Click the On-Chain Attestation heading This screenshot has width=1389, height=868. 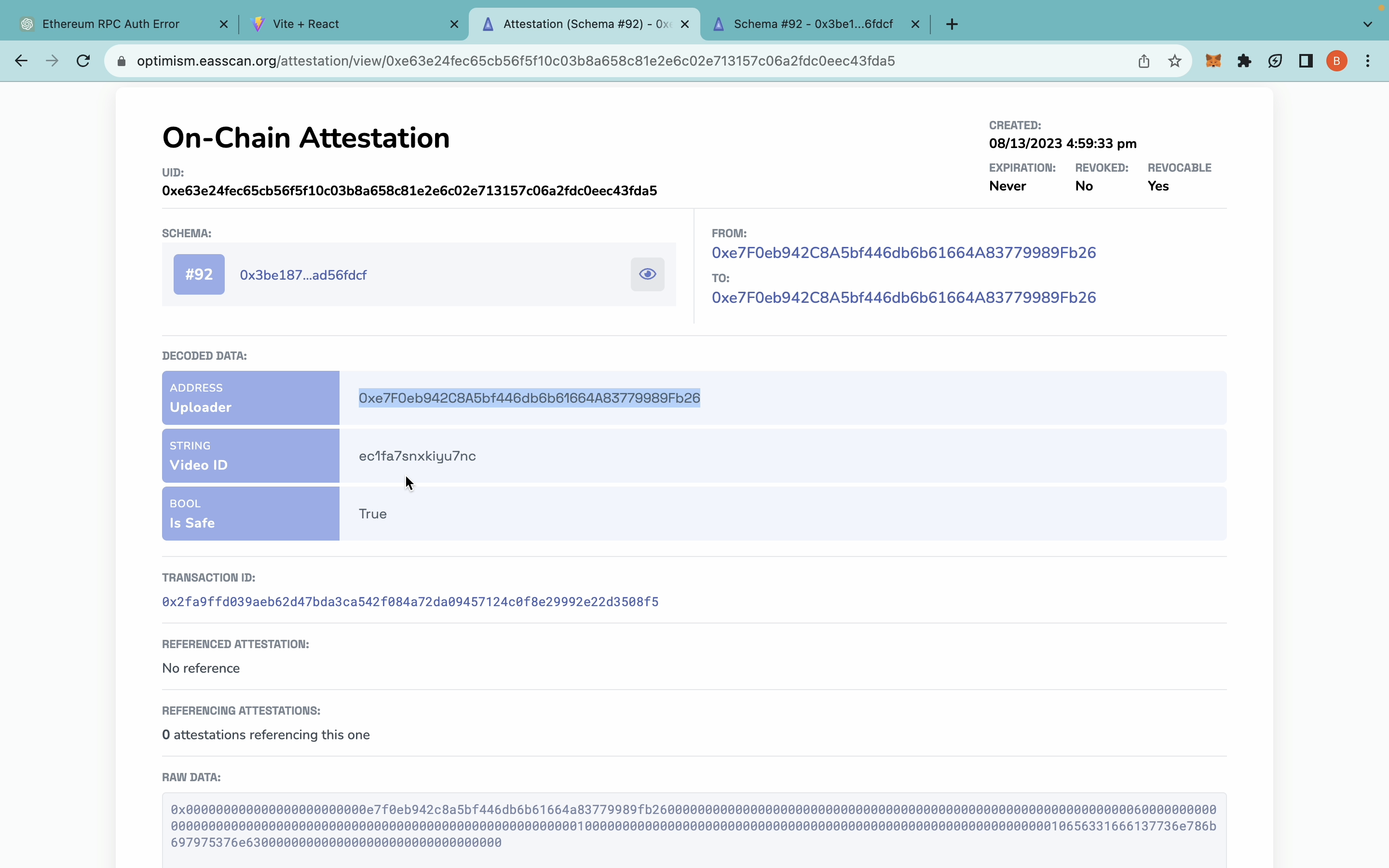pos(306,138)
